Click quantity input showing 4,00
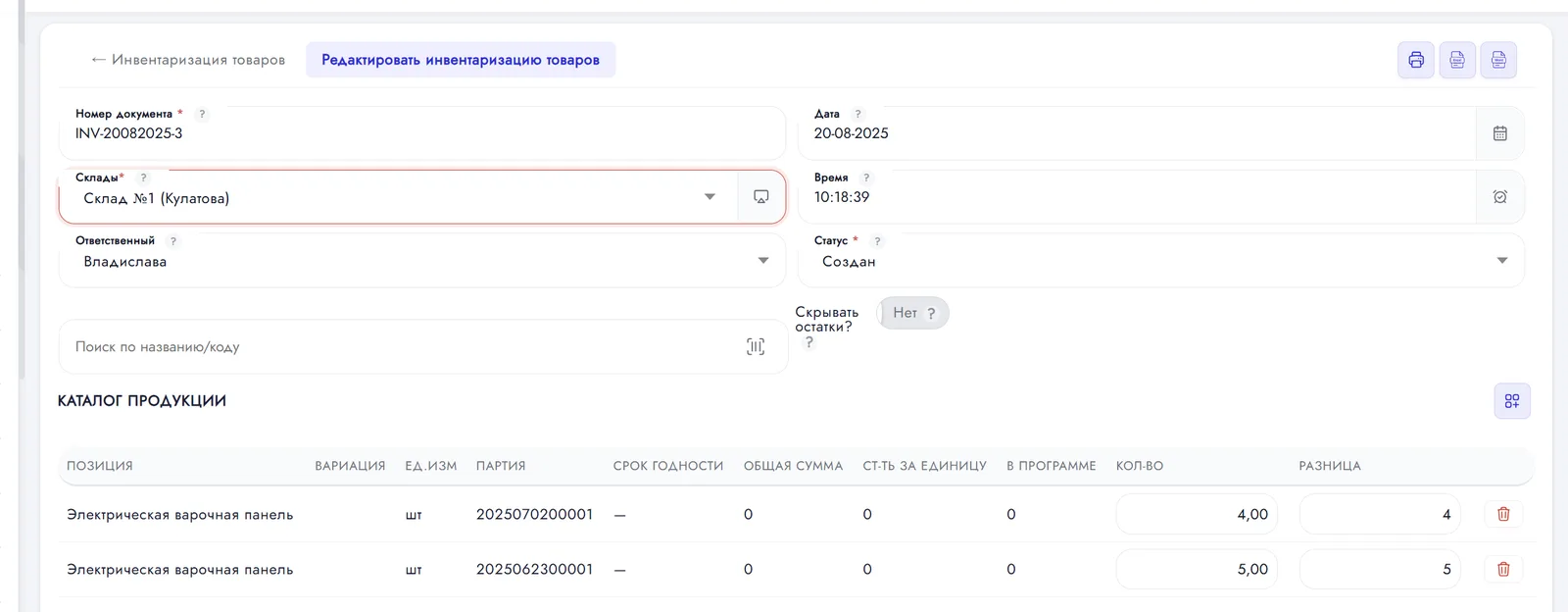The image size is (1568, 612). click(1197, 514)
